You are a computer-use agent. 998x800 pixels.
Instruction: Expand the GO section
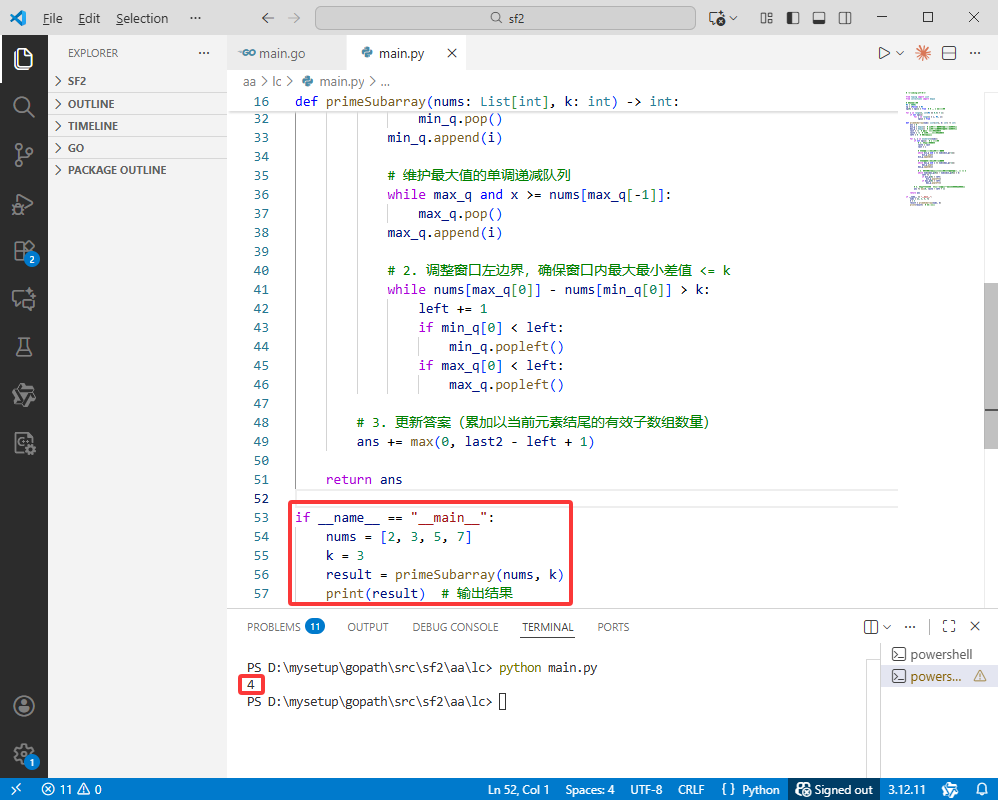(x=138, y=148)
